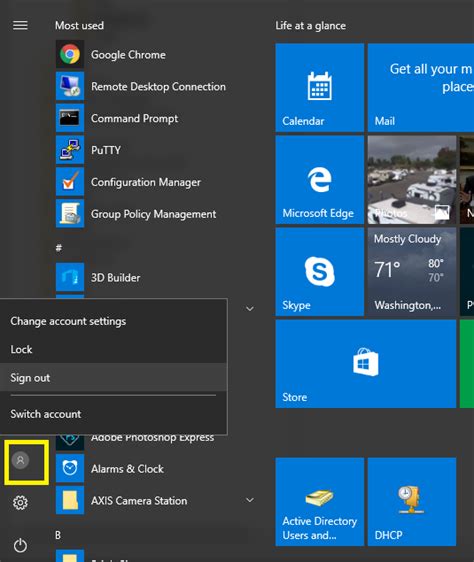
Task: Click the Power icon
Action: (20, 545)
